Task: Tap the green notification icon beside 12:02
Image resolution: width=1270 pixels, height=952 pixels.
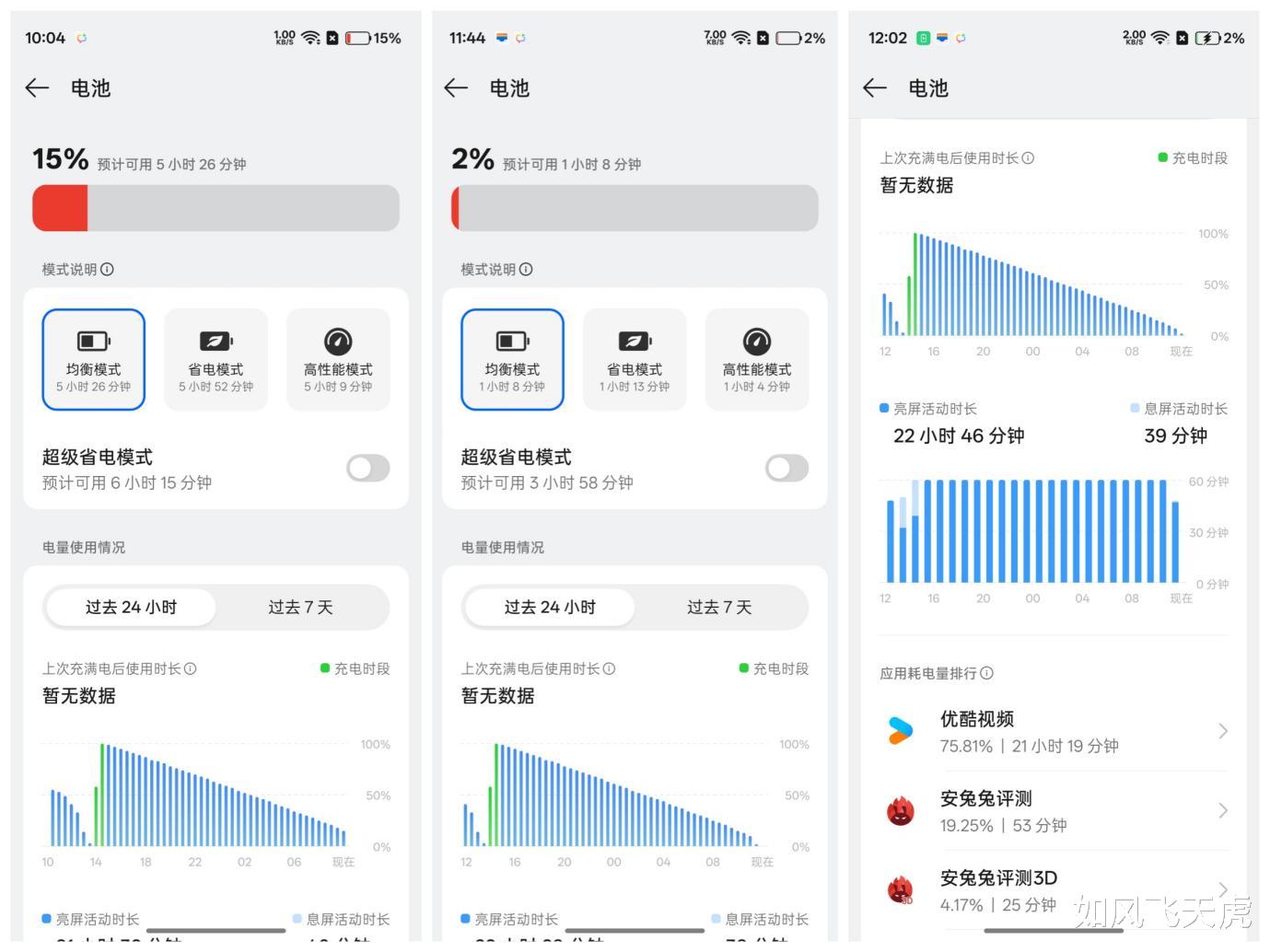Action: [923, 38]
